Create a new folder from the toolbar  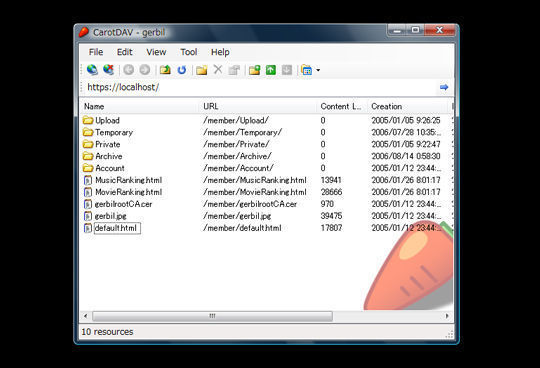[202, 70]
